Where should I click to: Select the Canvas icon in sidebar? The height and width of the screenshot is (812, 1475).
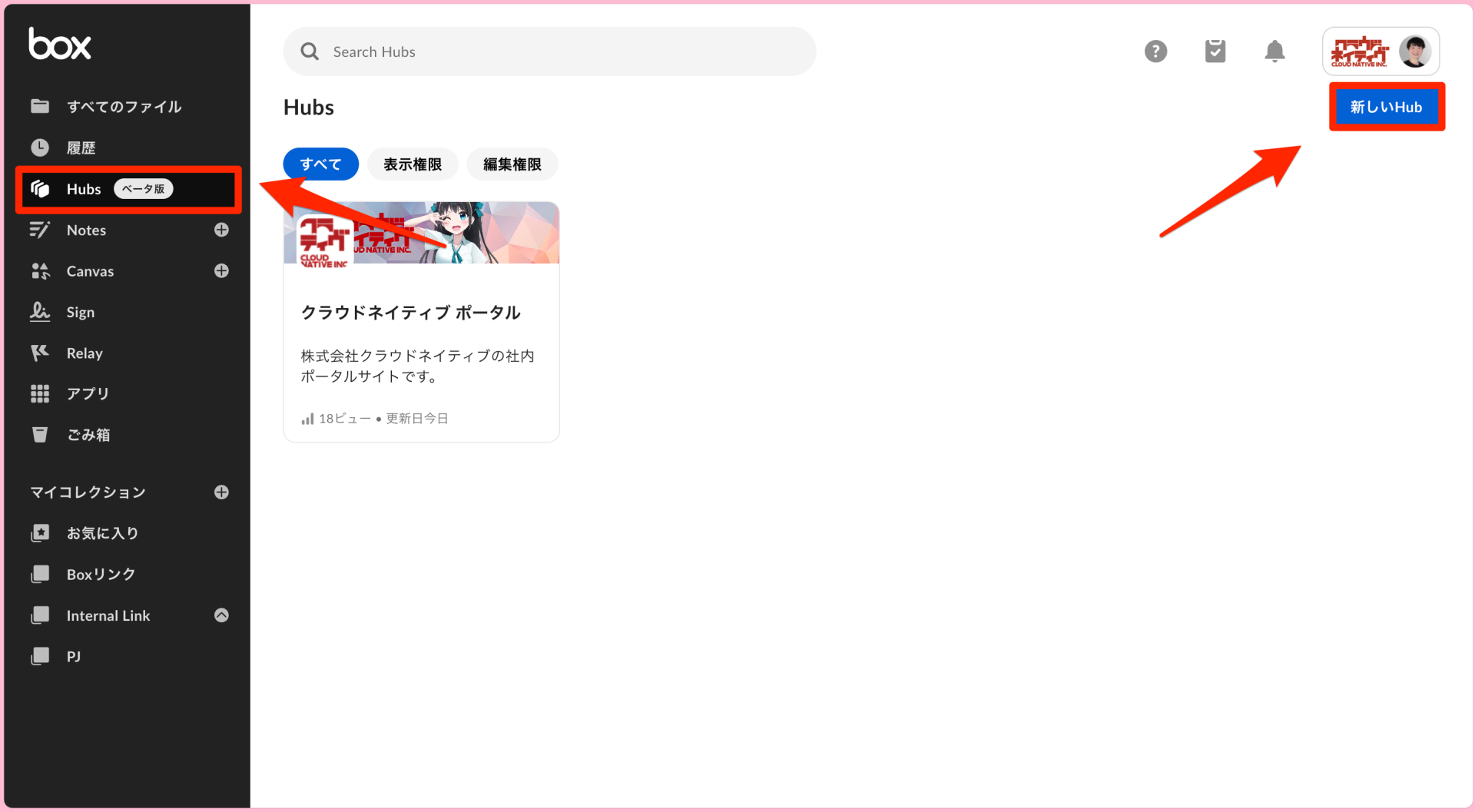(40, 270)
